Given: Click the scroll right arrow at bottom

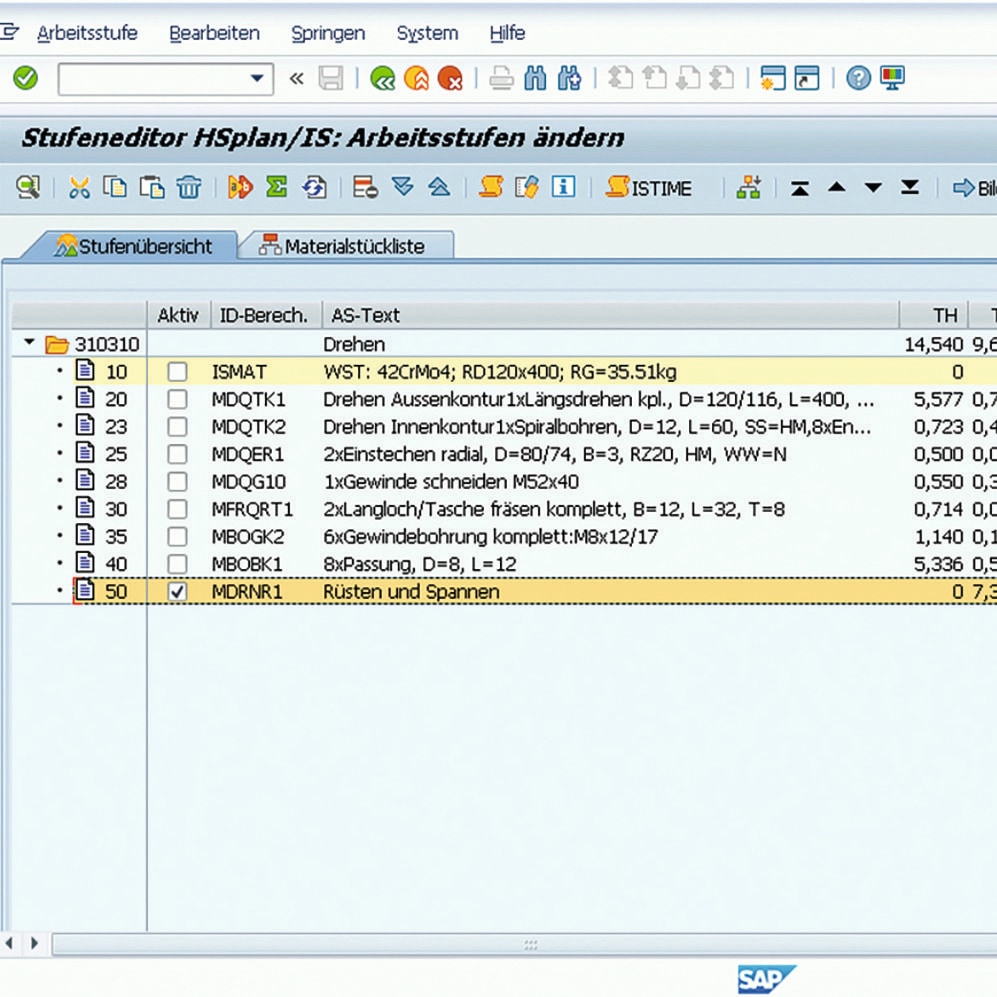Looking at the screenshot, I should tap(34, 943).
